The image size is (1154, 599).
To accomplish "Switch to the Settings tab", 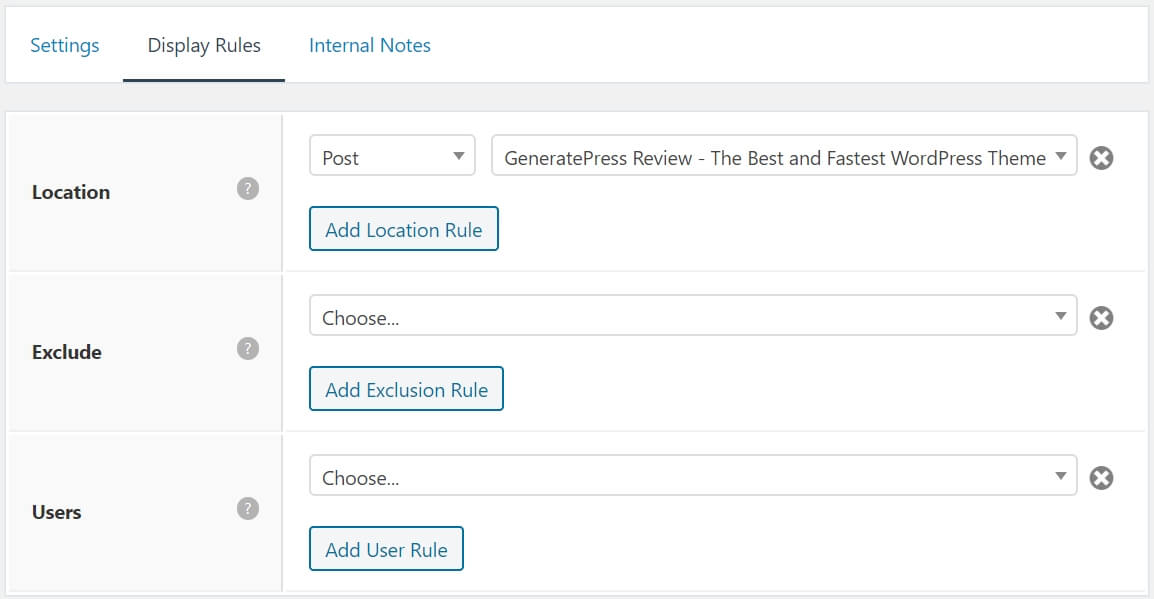I will coord(65,45).
